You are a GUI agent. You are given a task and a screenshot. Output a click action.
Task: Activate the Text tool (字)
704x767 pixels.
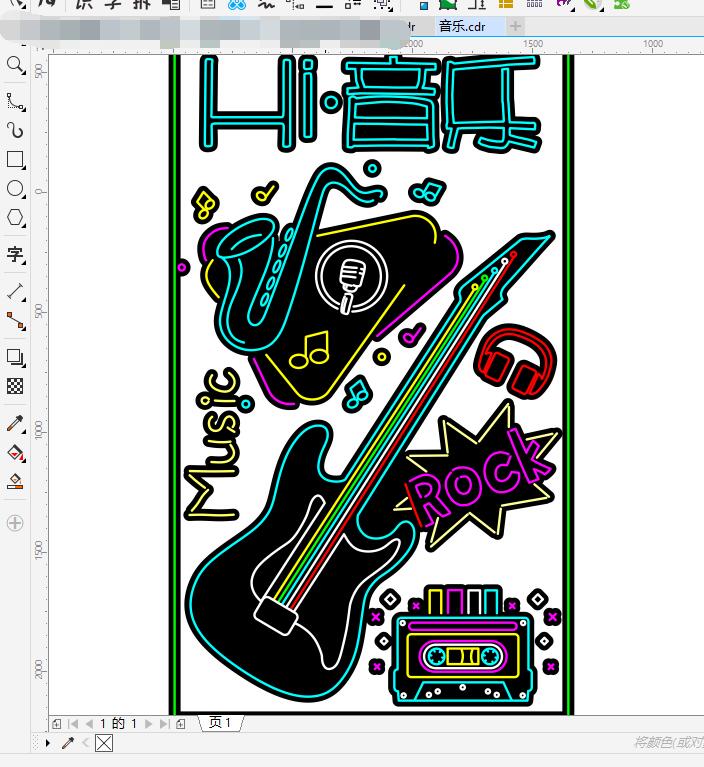15,254
